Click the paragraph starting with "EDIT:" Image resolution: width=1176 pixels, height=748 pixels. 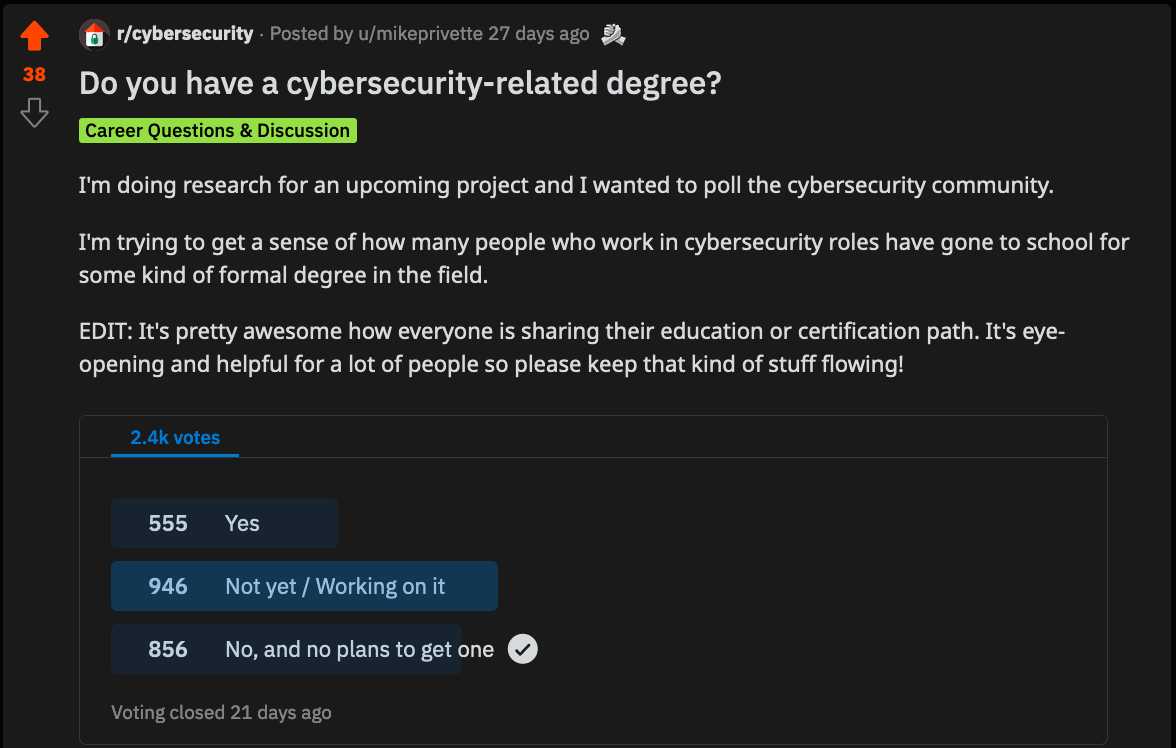tap(572, 347)
